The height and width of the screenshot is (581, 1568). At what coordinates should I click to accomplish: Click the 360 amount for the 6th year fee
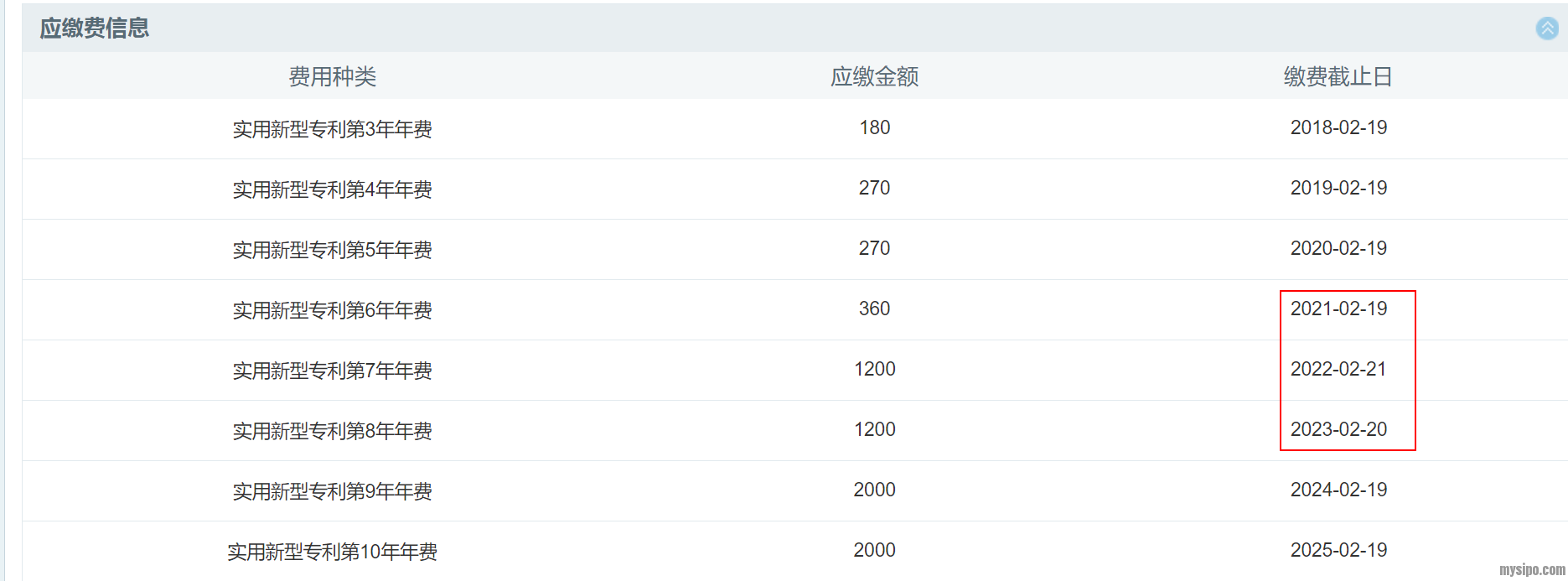pyautogui.click(x=874, y=309)
